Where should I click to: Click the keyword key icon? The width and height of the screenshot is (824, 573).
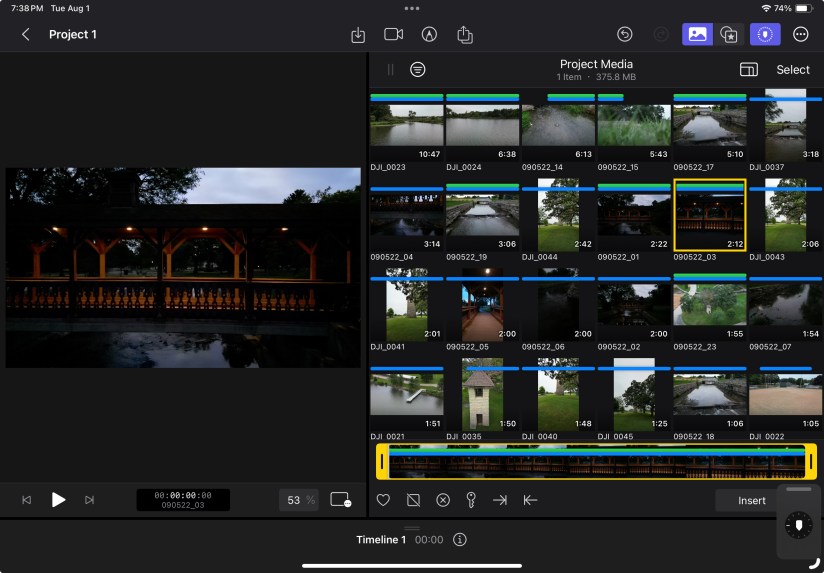coord(470,500)
